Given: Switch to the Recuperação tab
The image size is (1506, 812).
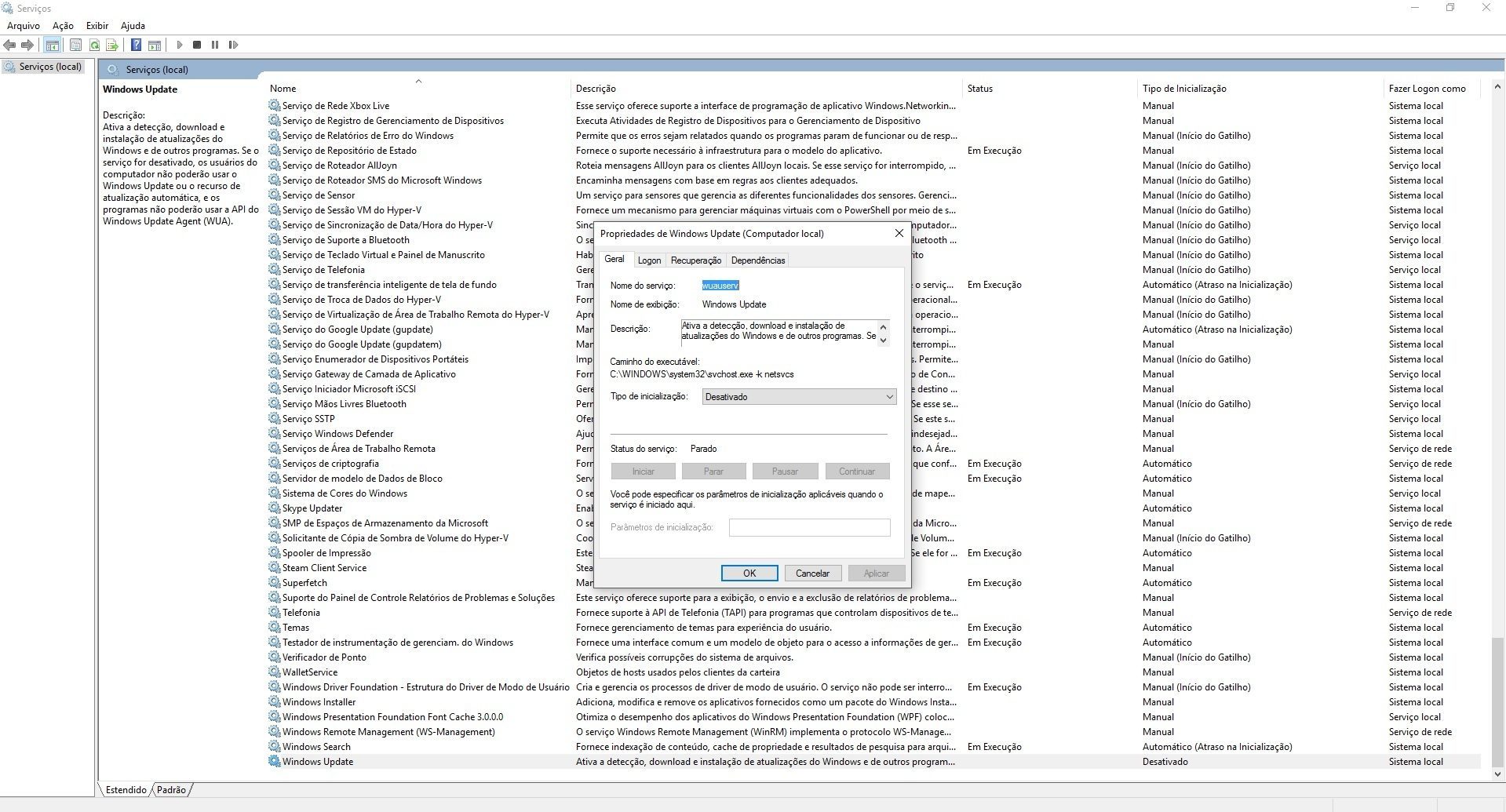Looking at the screenshot, I should [x=695, y=260].
